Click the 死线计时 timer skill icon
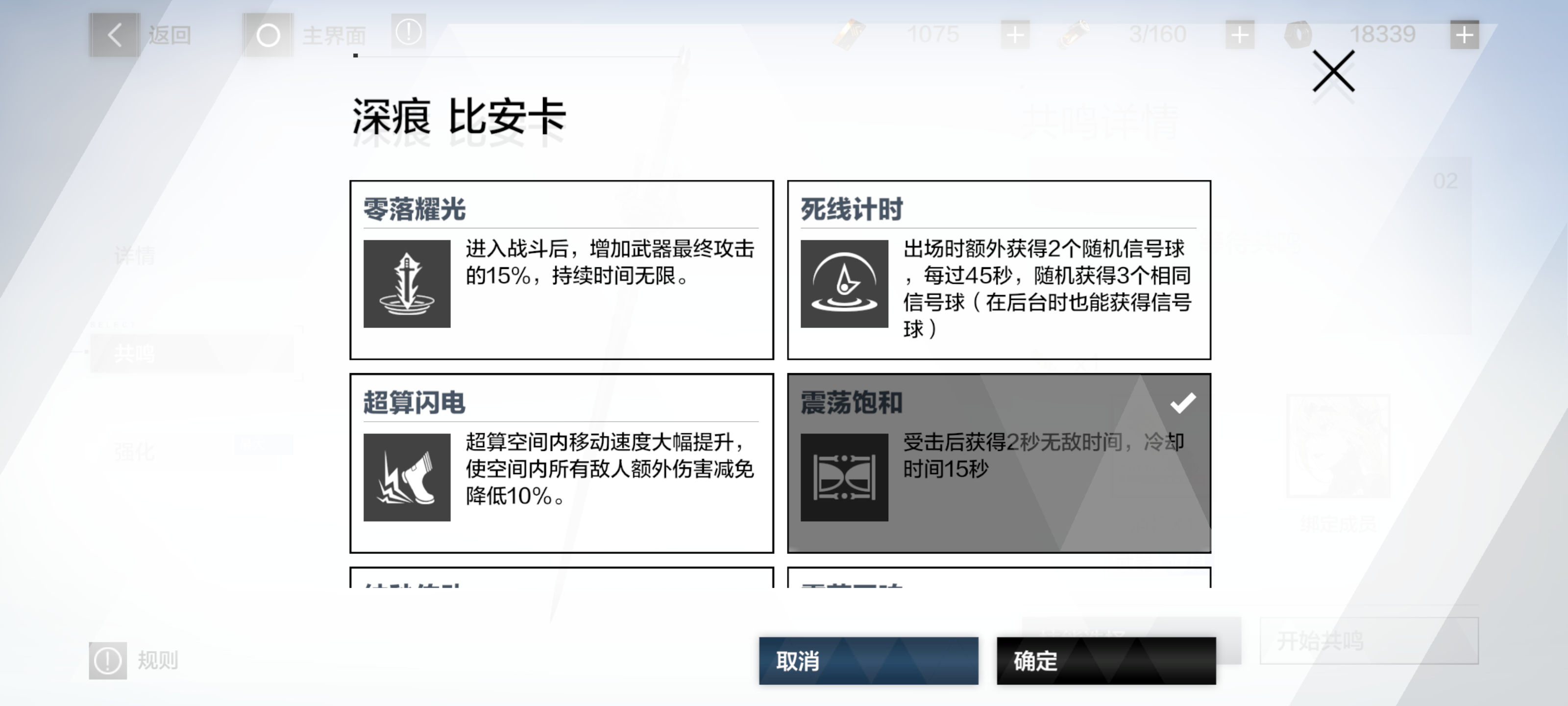This screenshot has height=706, width=1568. click(x=844, y=284)
